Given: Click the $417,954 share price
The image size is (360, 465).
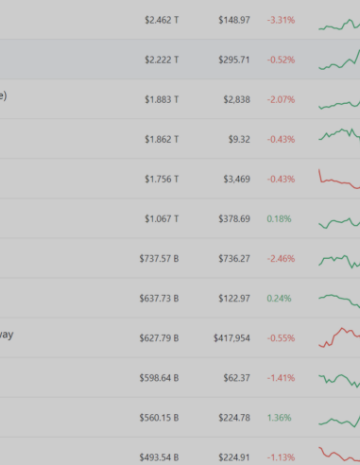Looking at the screenshot, I should point(232,338).
